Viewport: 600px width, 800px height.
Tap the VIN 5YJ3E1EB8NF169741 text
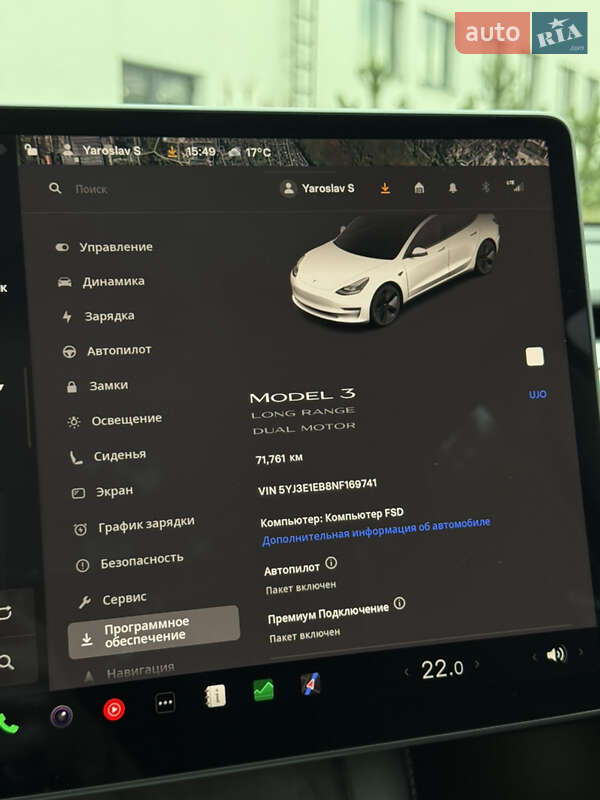click(x=317, y=487)
